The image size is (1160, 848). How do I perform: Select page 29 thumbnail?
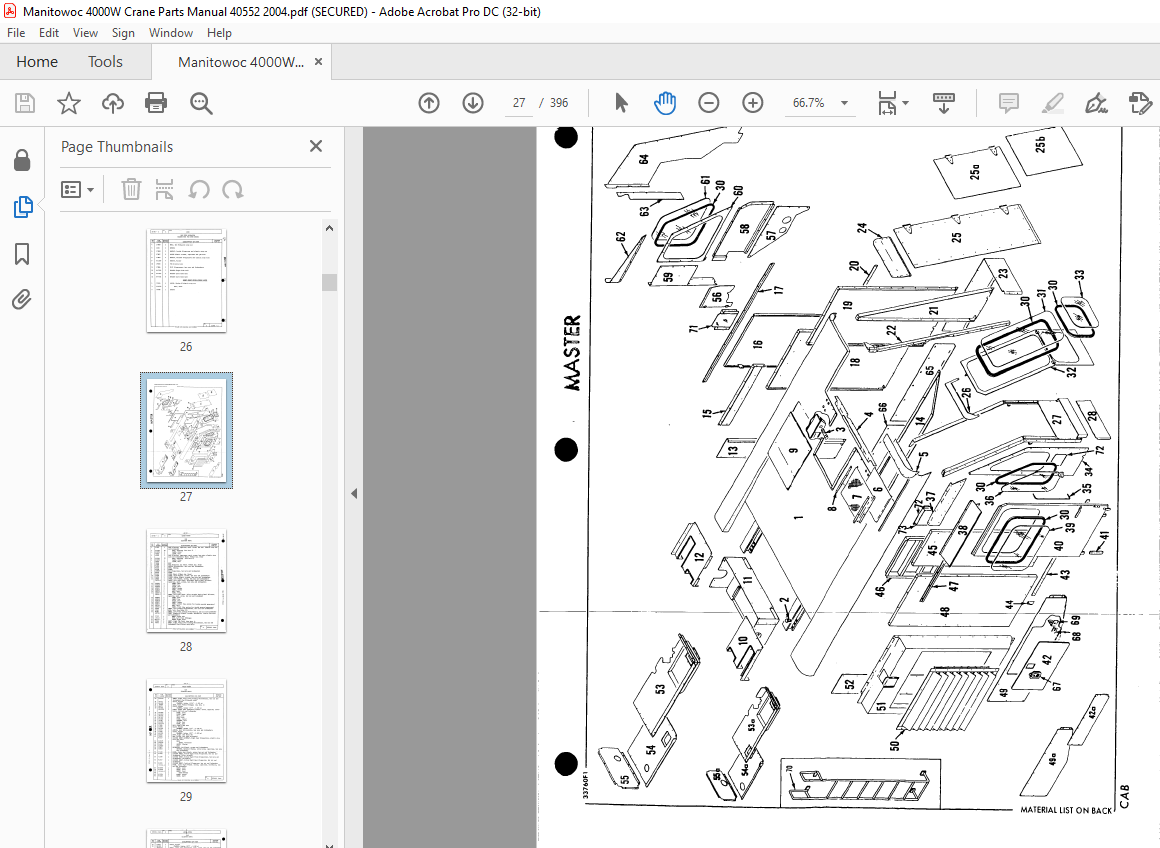pos(186,730)
